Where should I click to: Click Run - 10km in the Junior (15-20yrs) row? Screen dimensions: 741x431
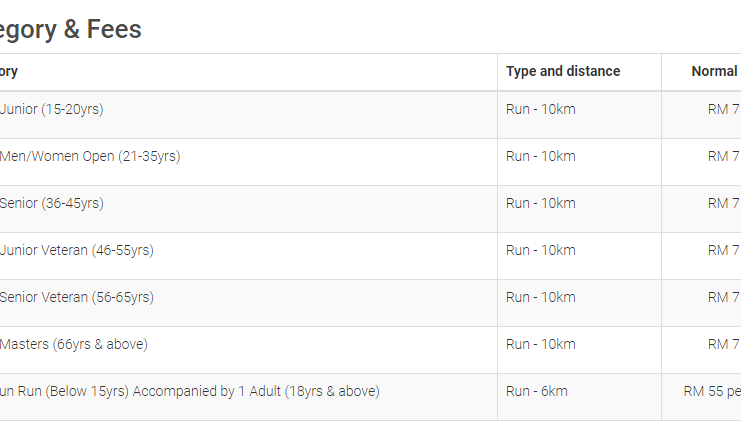(x=541, y=109)
